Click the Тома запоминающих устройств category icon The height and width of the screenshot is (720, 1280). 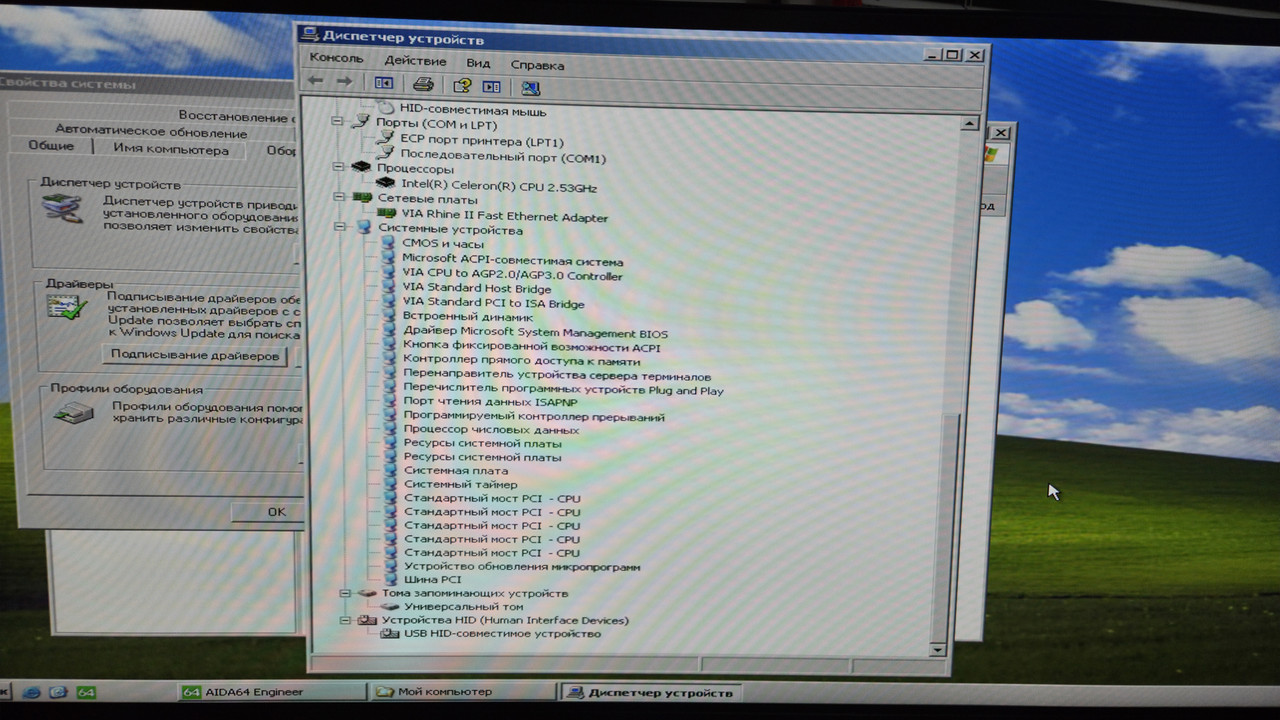coord(367,593)
